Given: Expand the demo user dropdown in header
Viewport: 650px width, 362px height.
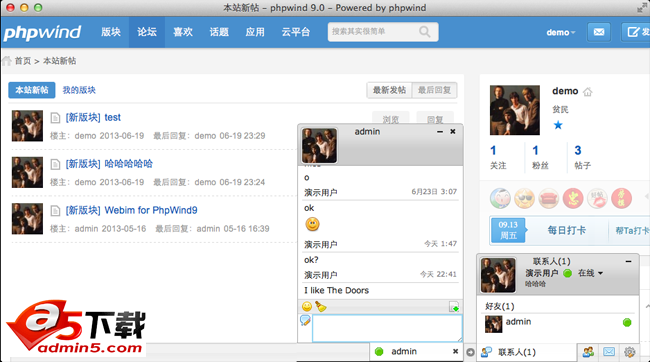Looking at the screenshot, I should click(560, 32).
